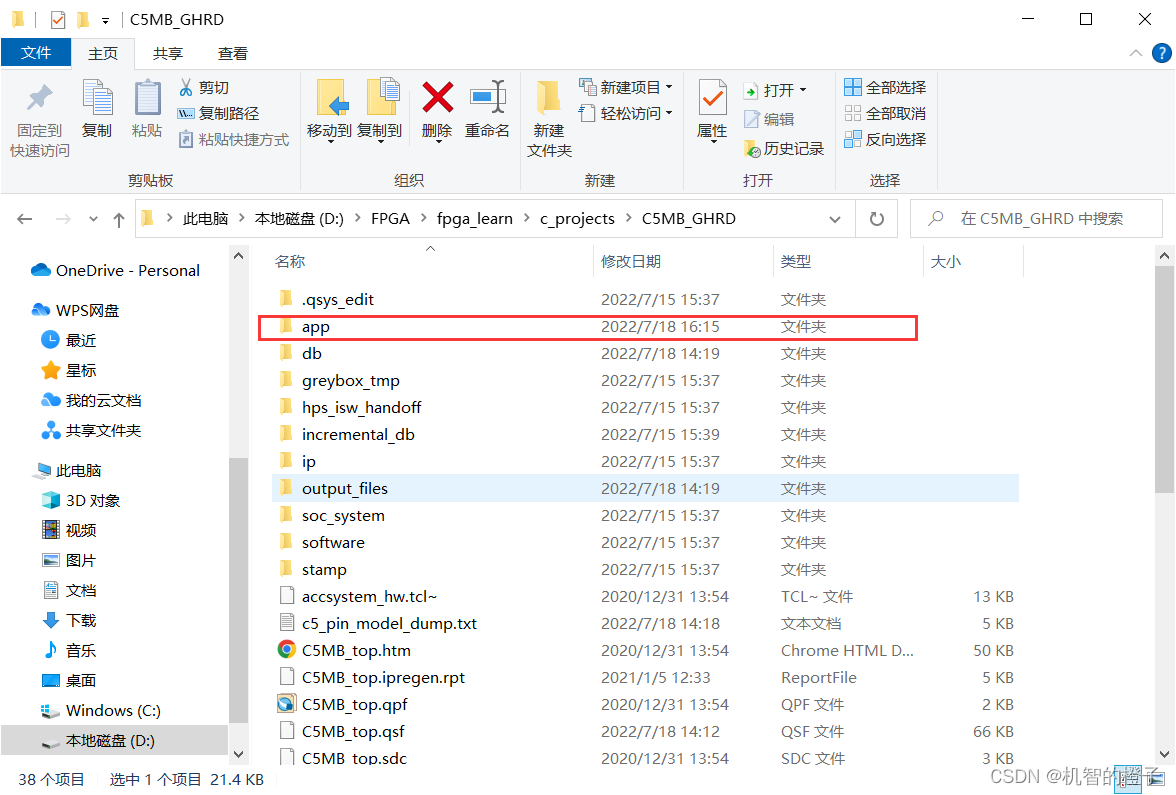The height and width of the screenshot is (795, 1176).
Task: Open the C5MB_top.qpf Quartus project file
Action: pos(355,704)
